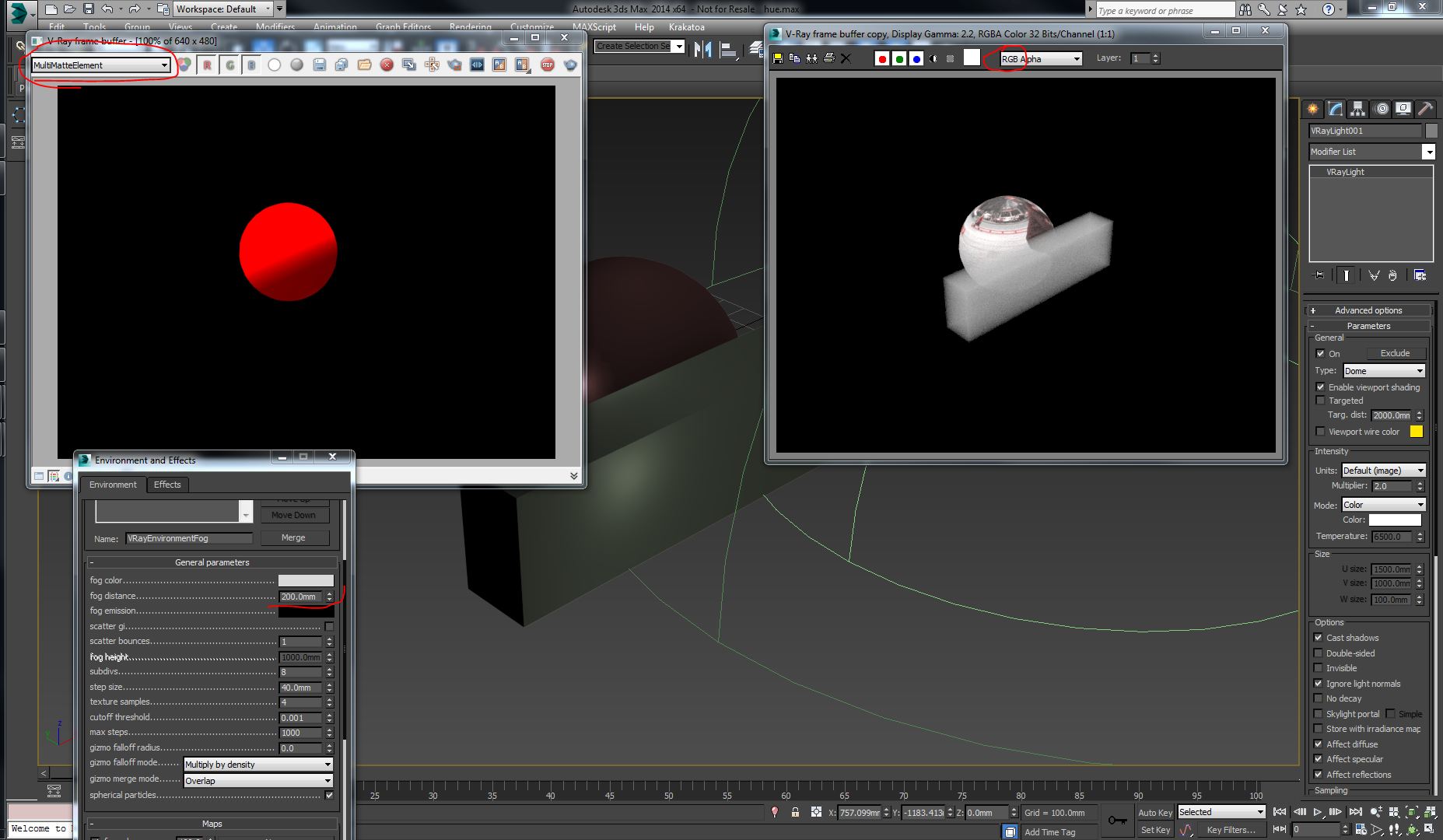The width and height of the screenshot is (1443, 840).
Task: Click the Clone frame buffer people icon
Action: pos(811,58)
